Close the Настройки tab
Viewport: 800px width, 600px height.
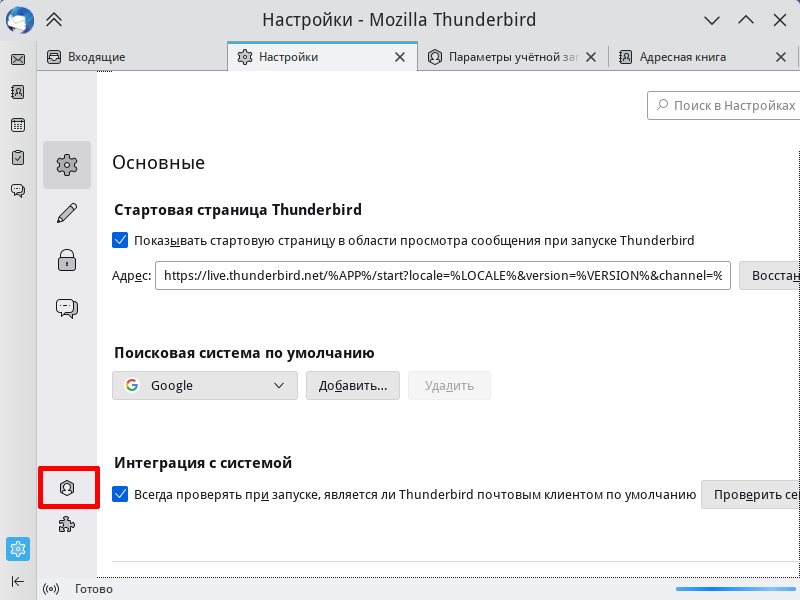click(400, 57)
